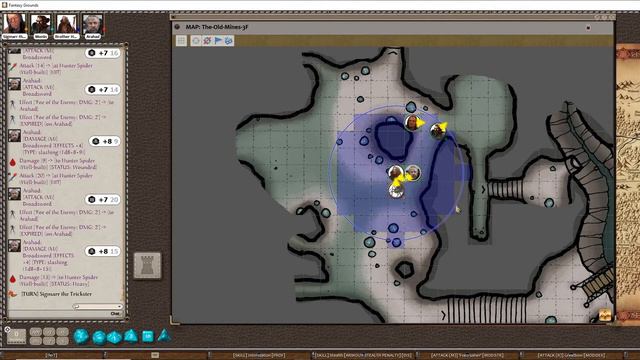Screen dimensions: 640x360
Task: Click the Chat button at chat bottom
Action: pyautogui.click(x=116, y=313)
